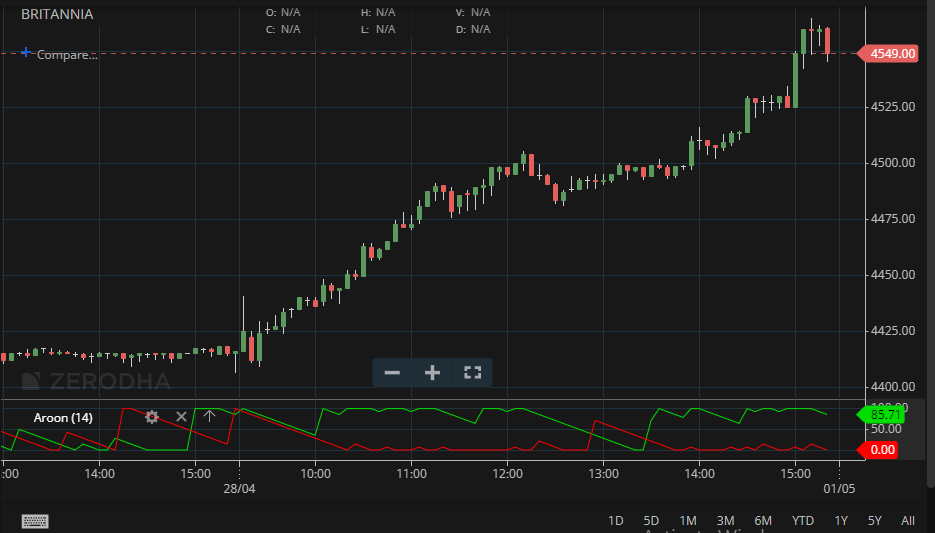
Task: Click the D: N/A value
Action: tap(473, 29)
